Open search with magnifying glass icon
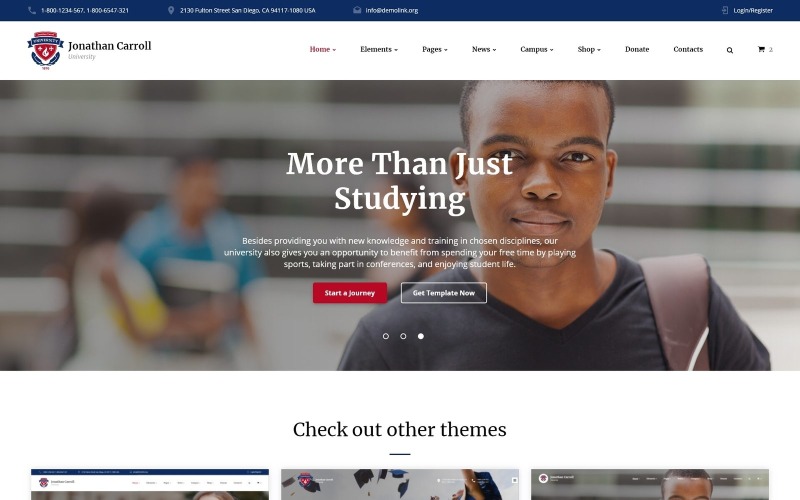 pyautogui.click(x=730, y=50)
